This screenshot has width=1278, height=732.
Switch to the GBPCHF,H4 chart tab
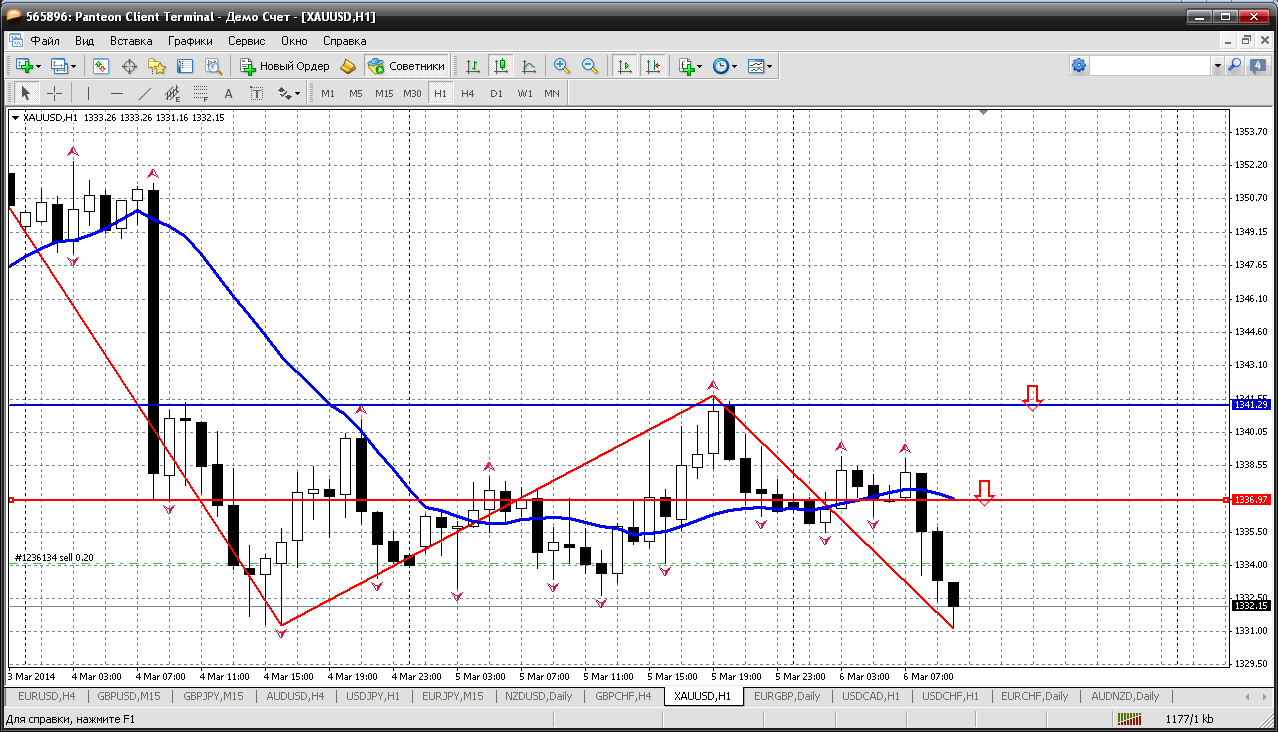(x=623, y=696)
